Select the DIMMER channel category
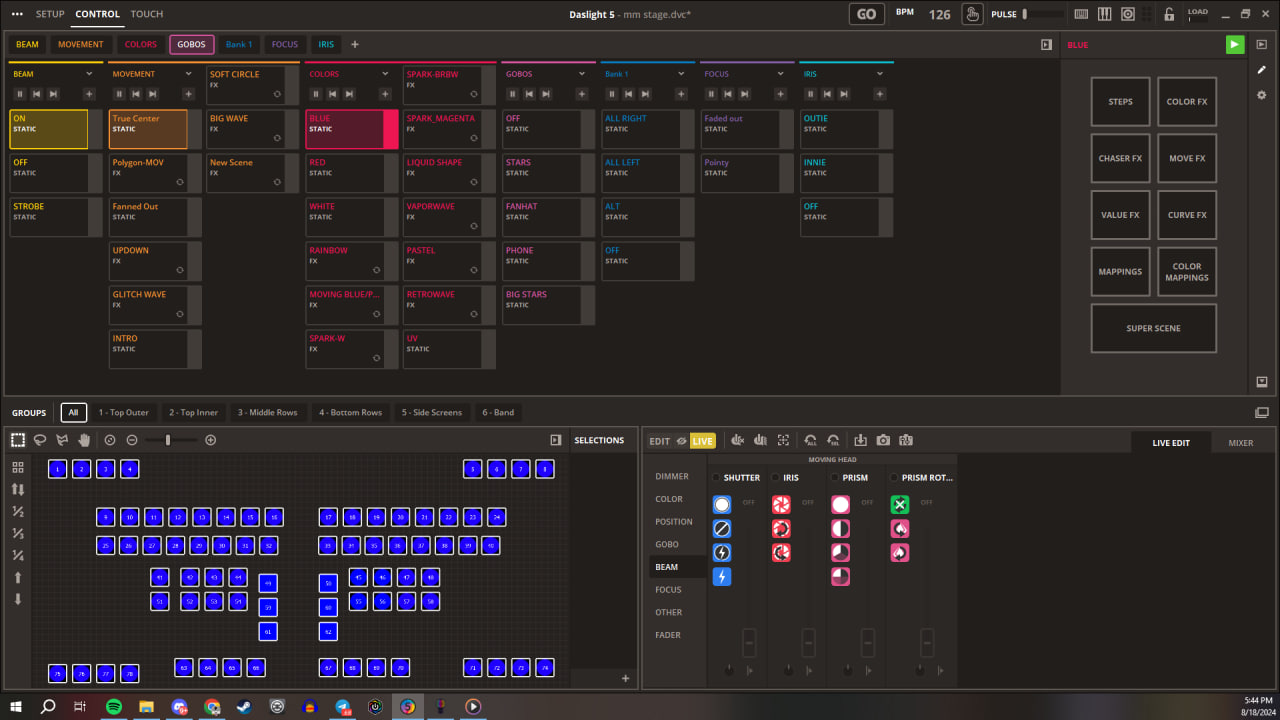Image resolution: width=1280 pixels, height=720 pixels. (671, 476)
